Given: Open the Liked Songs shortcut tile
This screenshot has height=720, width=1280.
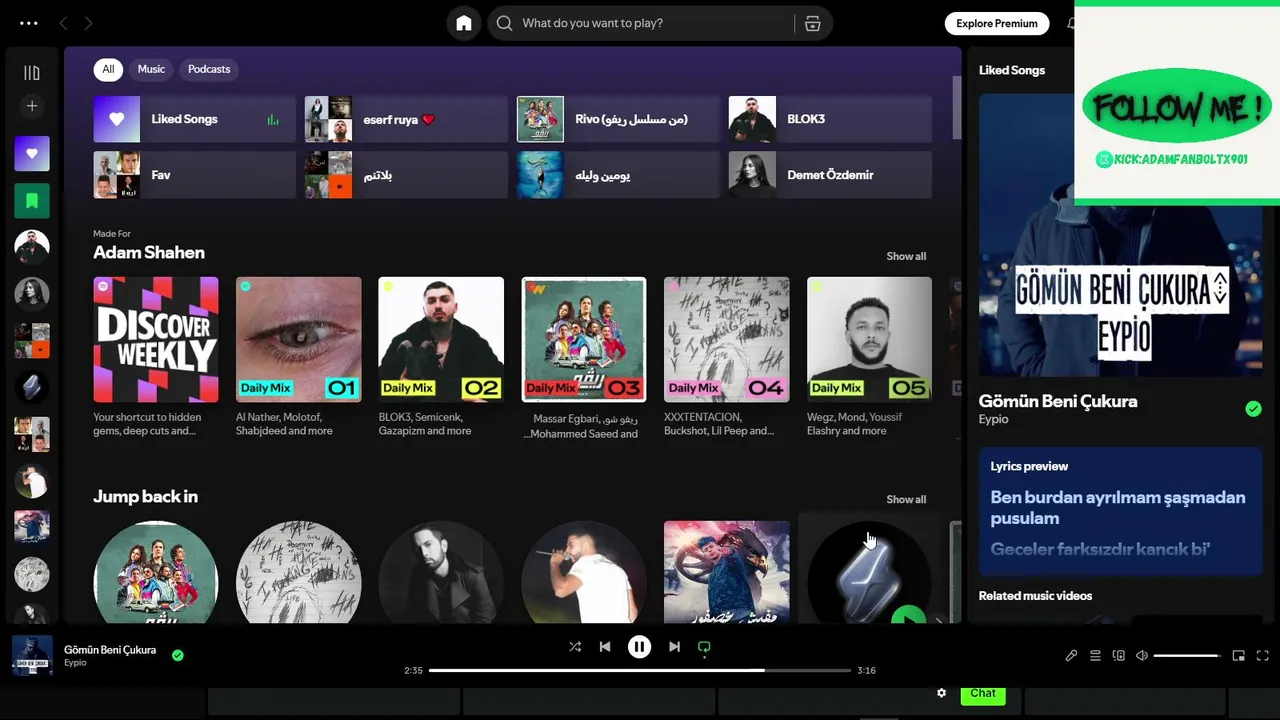Looking at the screenshot, I should point(195,119).
